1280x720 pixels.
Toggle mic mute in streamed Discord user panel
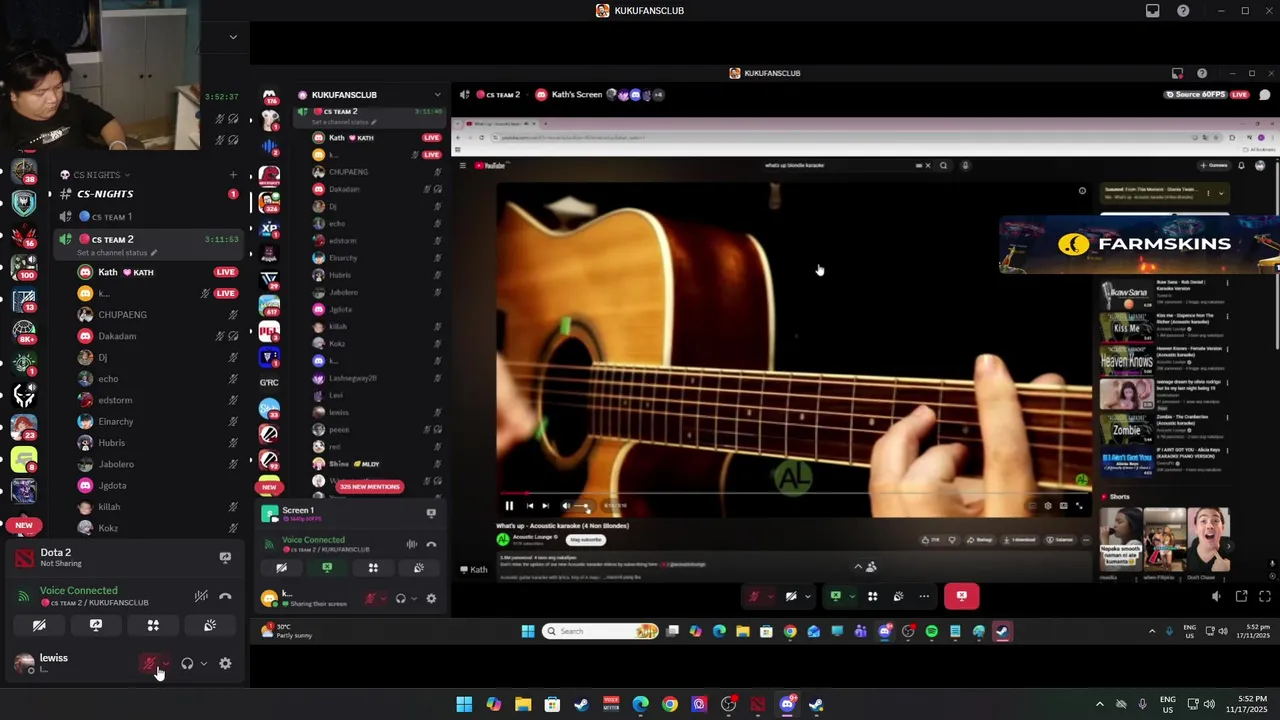coord(371,598)
